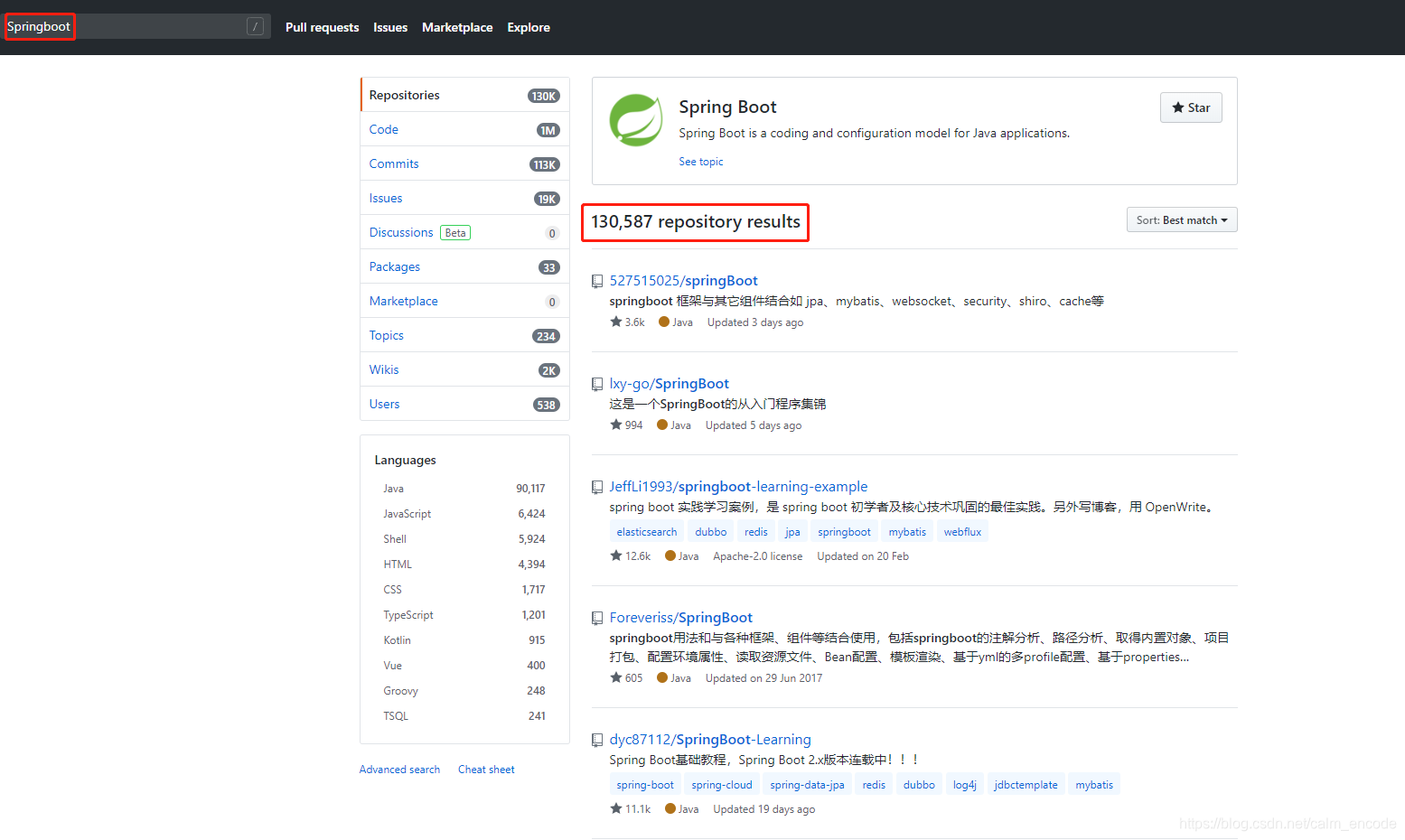Open Marketplace in top navigation

click(457, 28)
